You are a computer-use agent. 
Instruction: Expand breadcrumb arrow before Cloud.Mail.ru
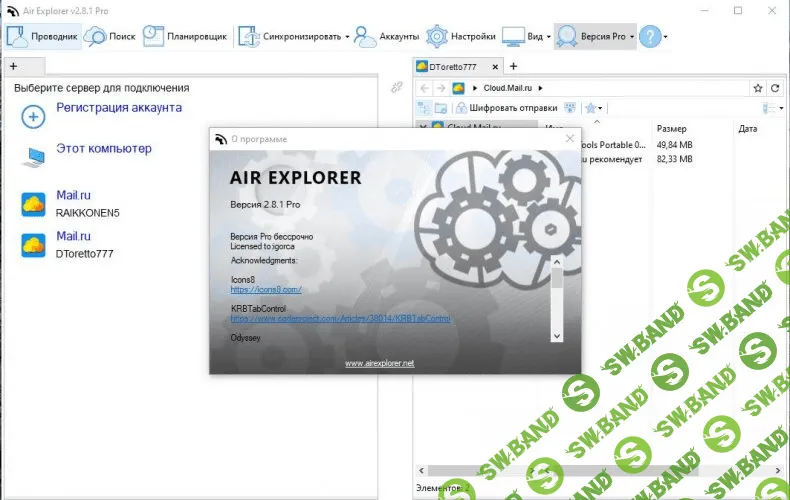475,88
